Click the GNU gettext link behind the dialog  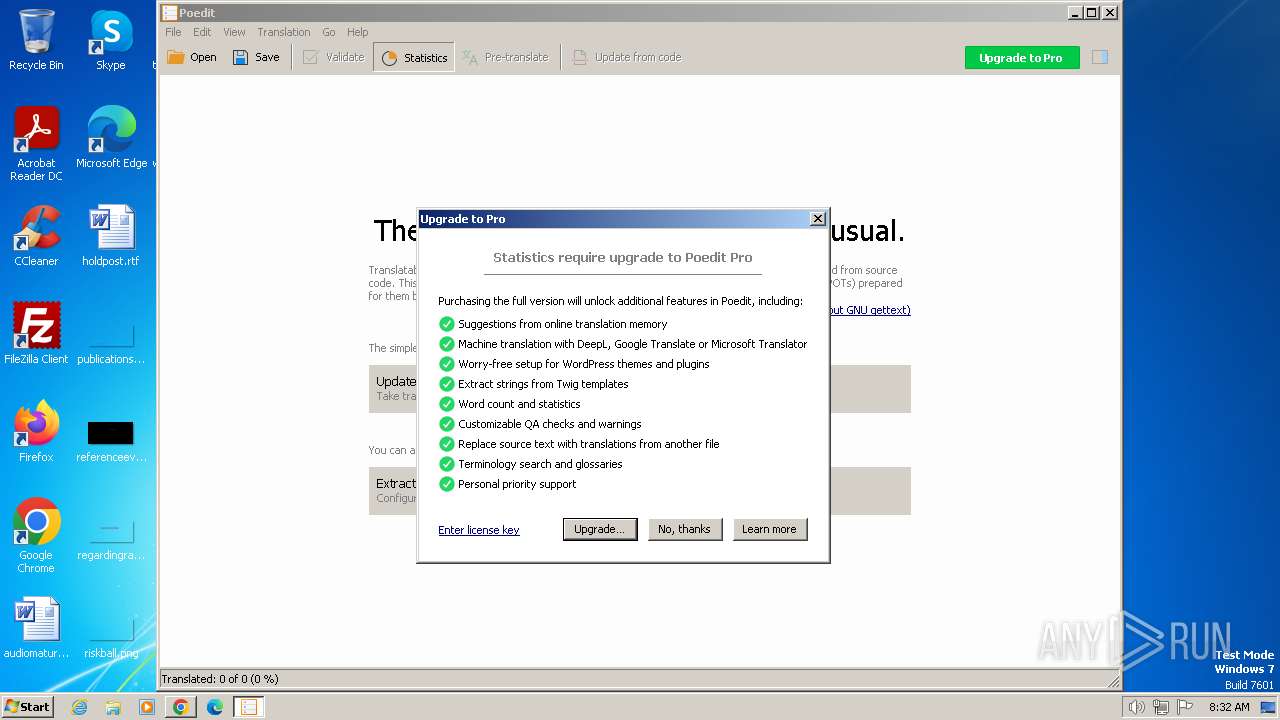(x=868, y=310)
